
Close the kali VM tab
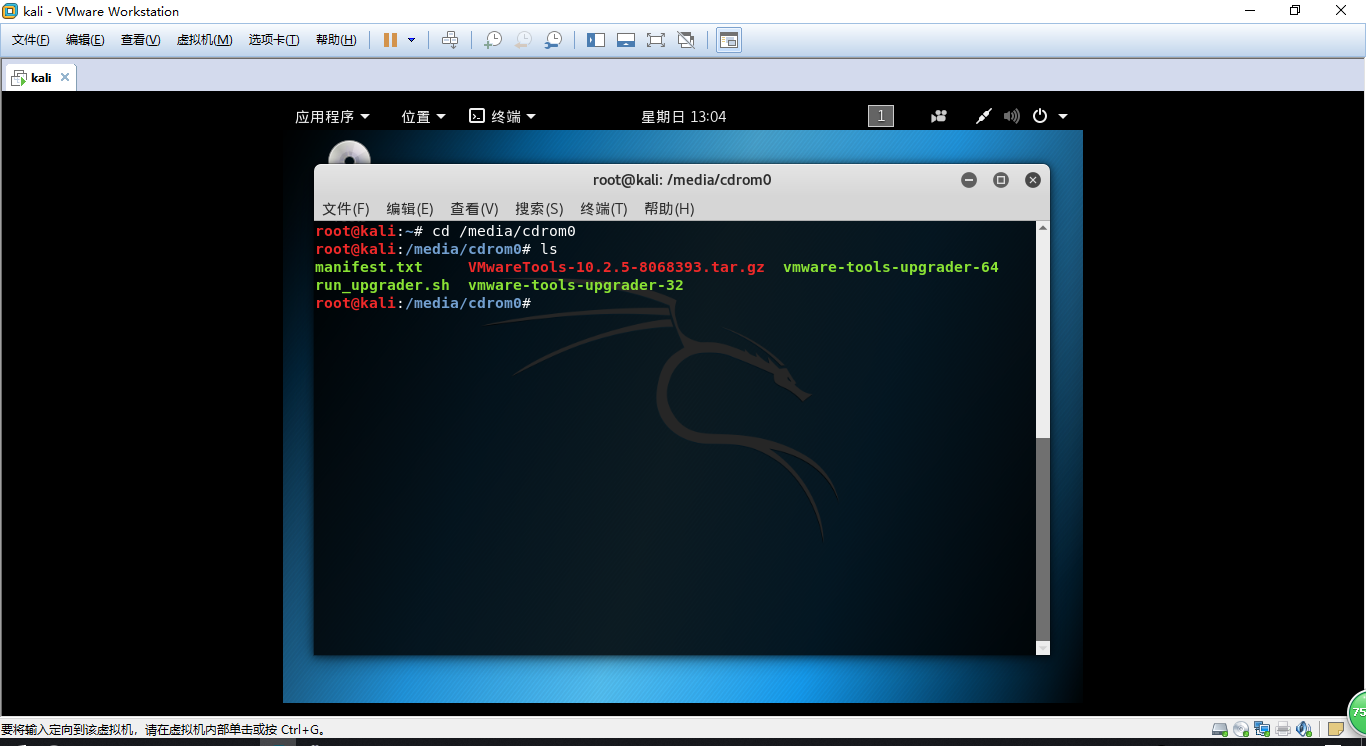[x=65, y=77]
